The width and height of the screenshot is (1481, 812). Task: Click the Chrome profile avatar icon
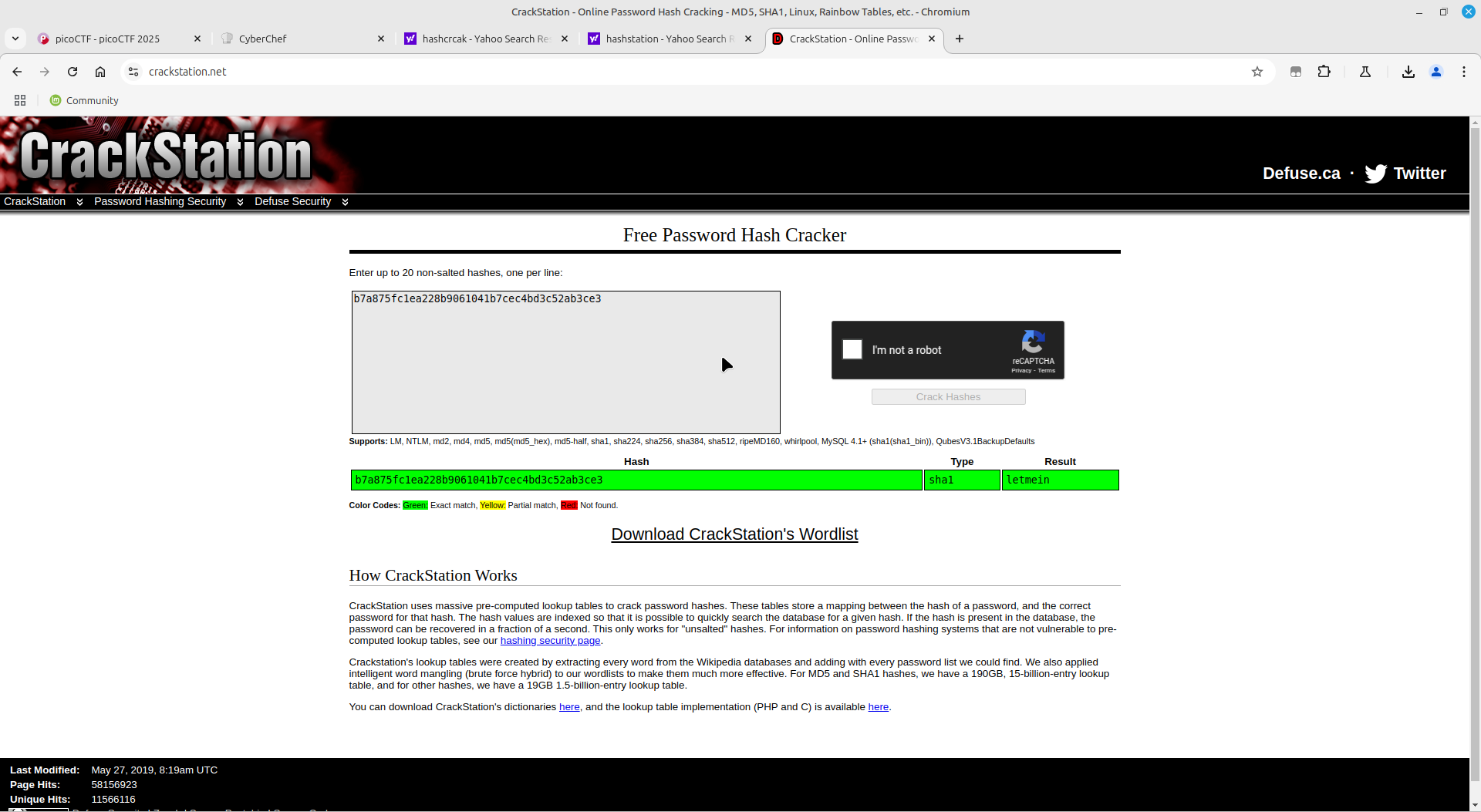tap(1436, 72)
